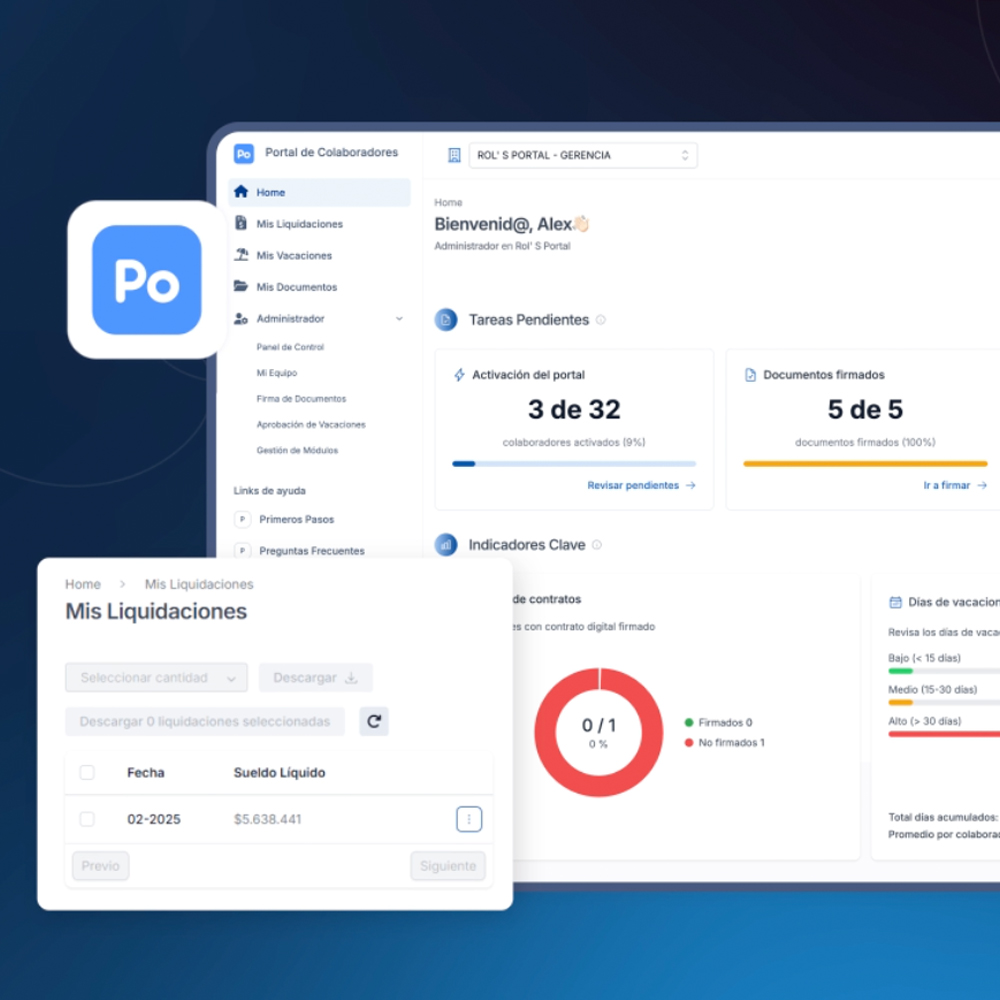Open the ROL' S PORTAL - GERENCIA selector
The height and width of the screenshot is (1000, 1000).
click(x=583, y=155)
